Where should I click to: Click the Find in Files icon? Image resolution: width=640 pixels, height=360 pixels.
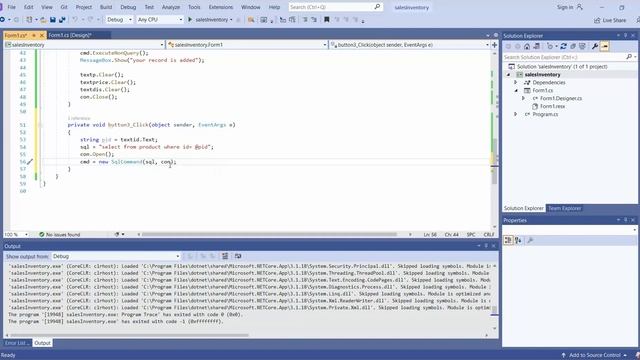point(251,20)
